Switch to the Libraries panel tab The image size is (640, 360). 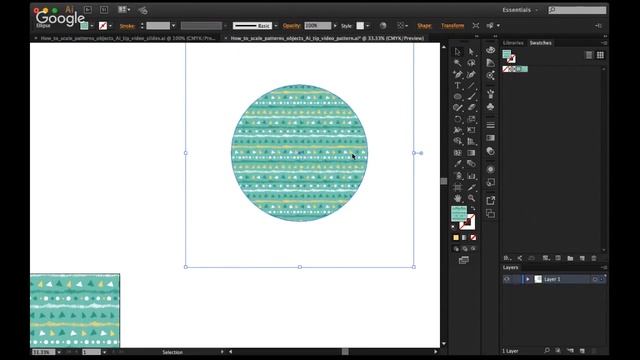(513, 43)
